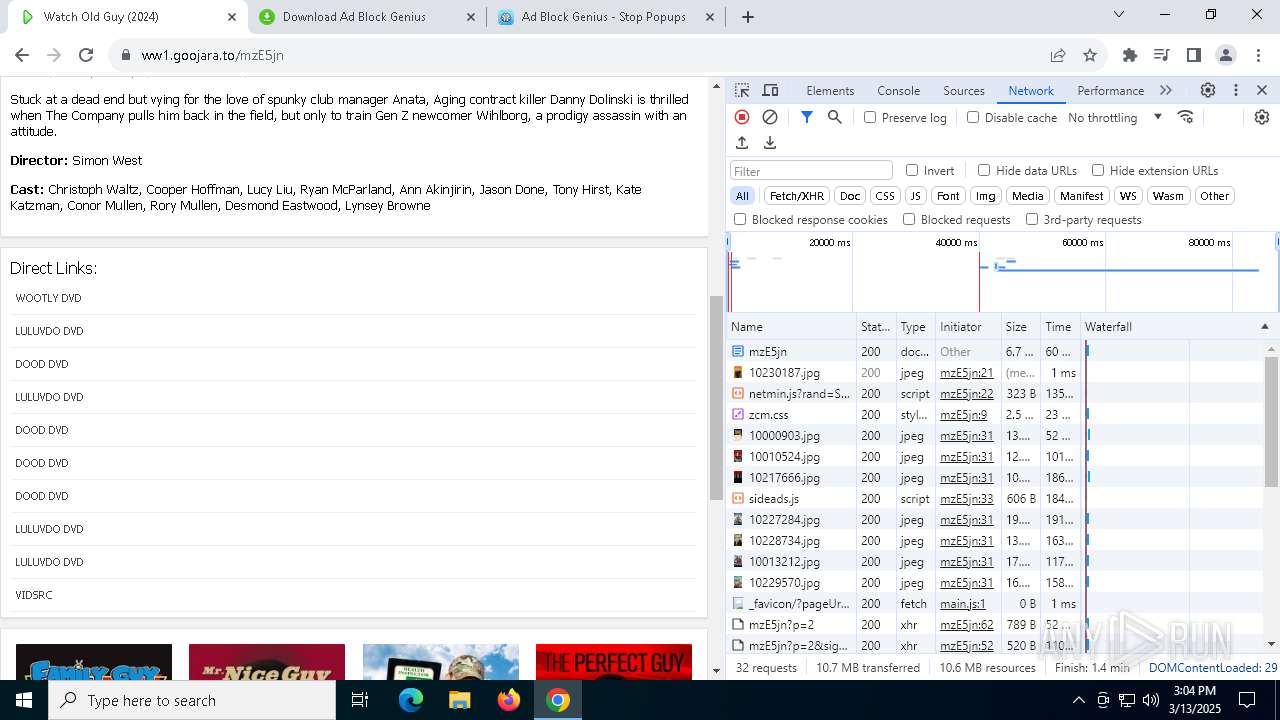The height and width of the screenshot is (720, 1280).
Task: Switch to Ad Block Genius - Stop Popups tab
Action: point(607,17)
